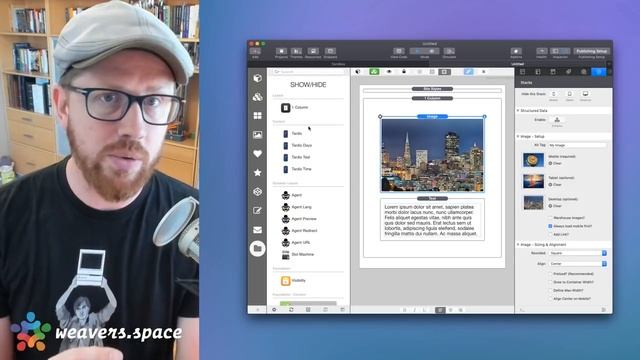The image size is (640, 360).
Task: Toggle Hide this Stack on Desktop
Action: (x=585, y=94)
